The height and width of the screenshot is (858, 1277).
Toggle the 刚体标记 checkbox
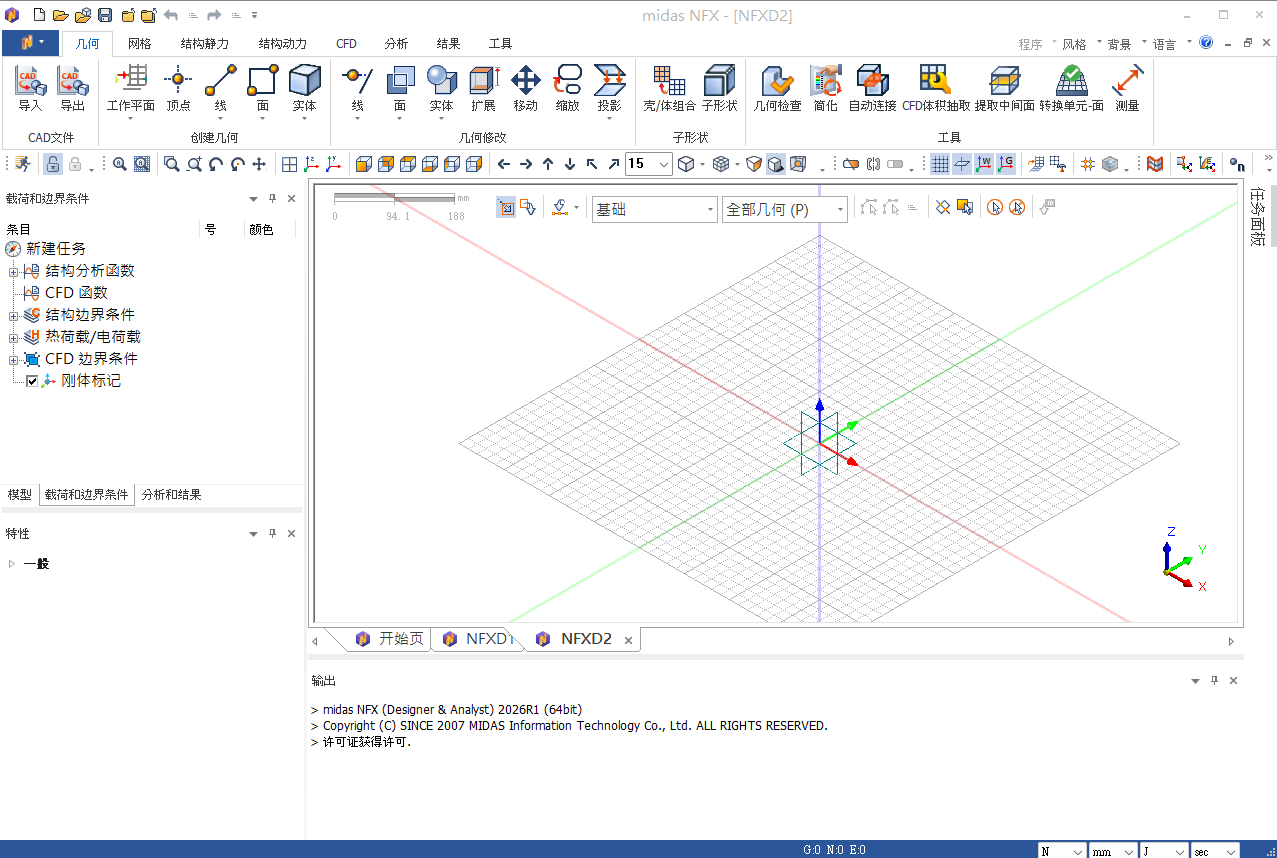[x=32, y=381]
